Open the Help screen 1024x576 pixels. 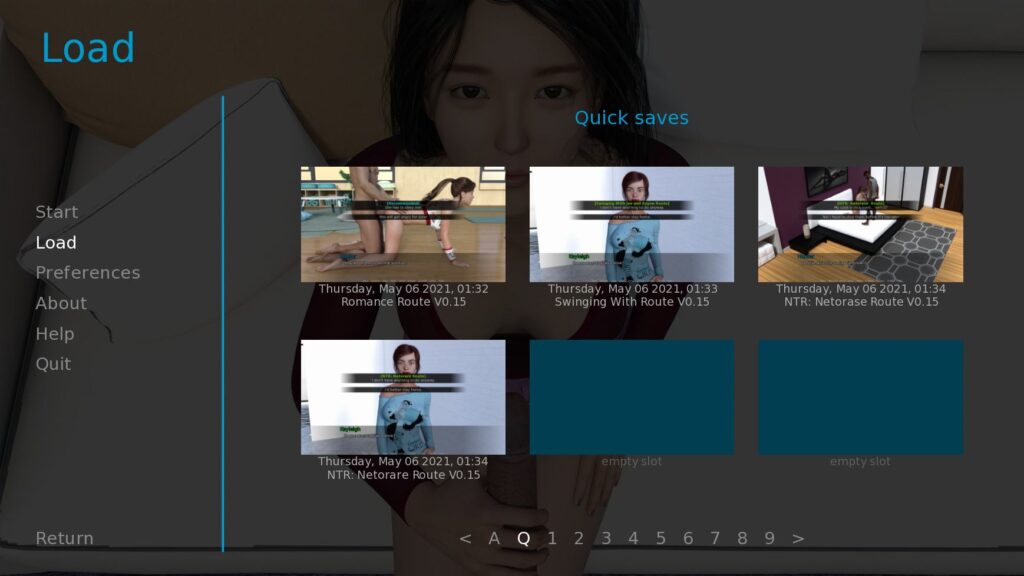(55, 334)
